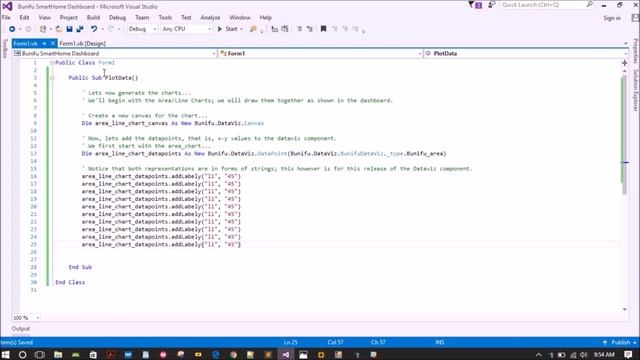Open the Publish dropdown in status bar

point(620,342)
